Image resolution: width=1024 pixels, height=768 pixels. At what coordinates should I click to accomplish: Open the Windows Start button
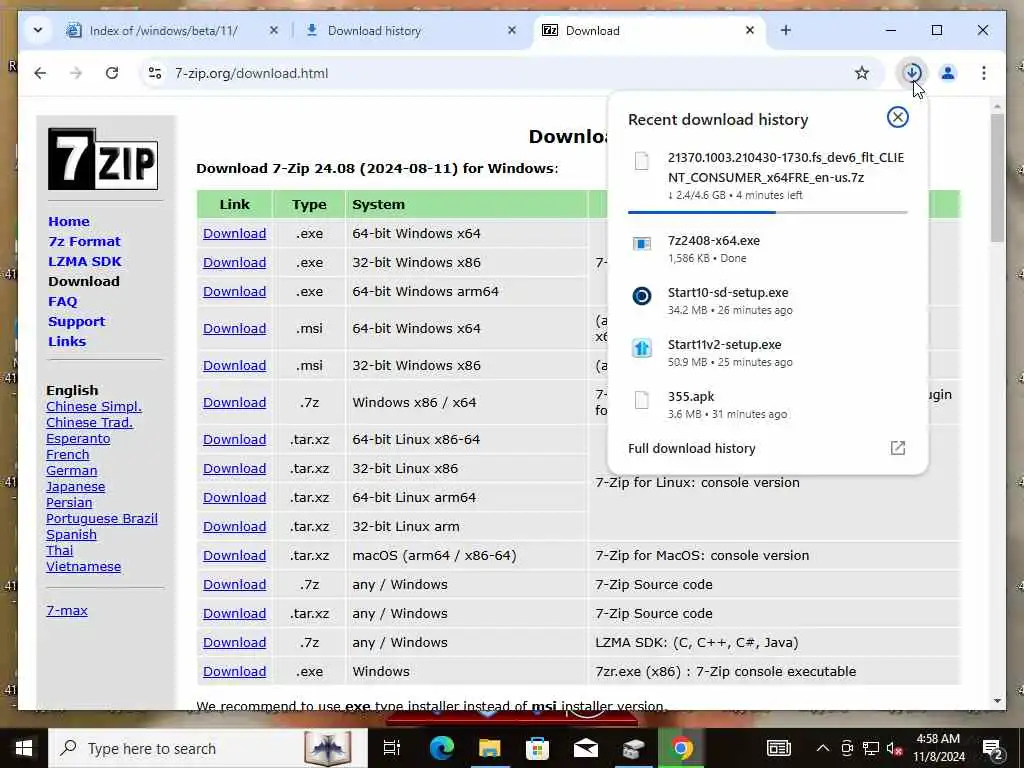(x=24, y=748)
